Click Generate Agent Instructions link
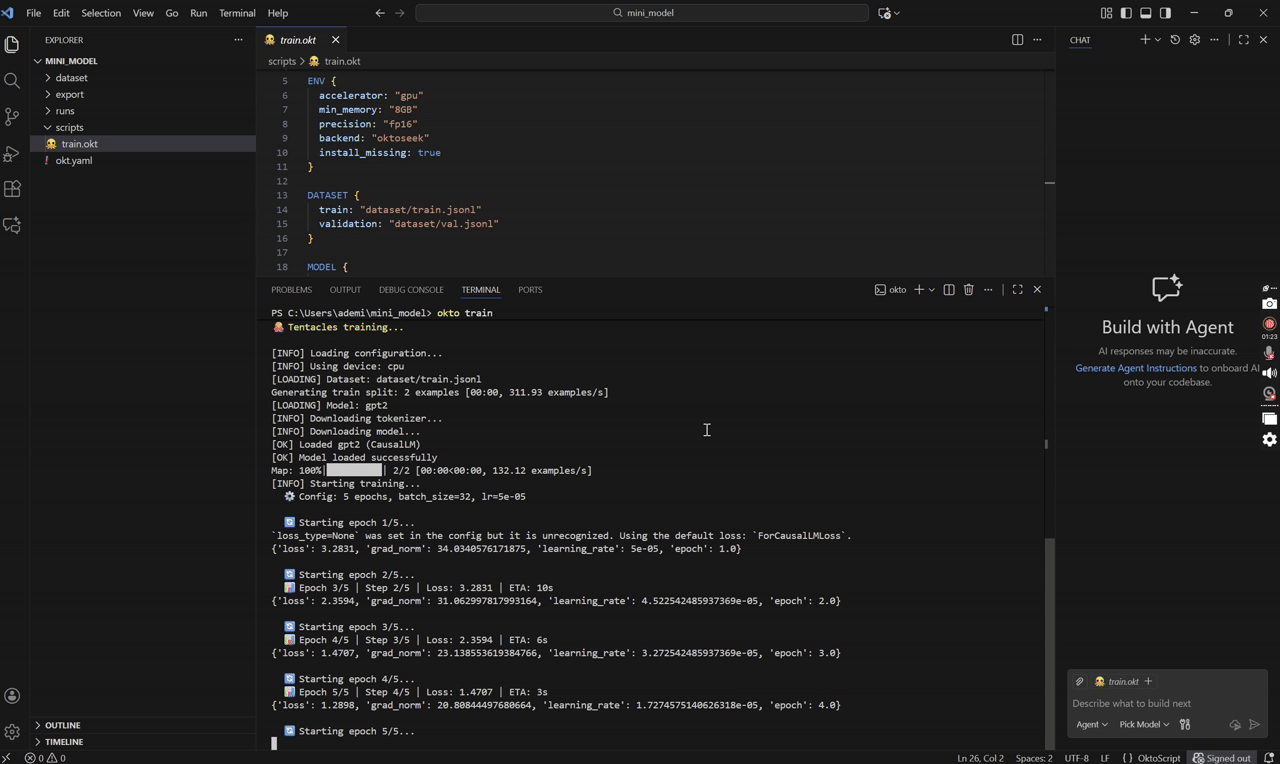The width and height of the screenshot is (1280, 764). pos(1135,368)
